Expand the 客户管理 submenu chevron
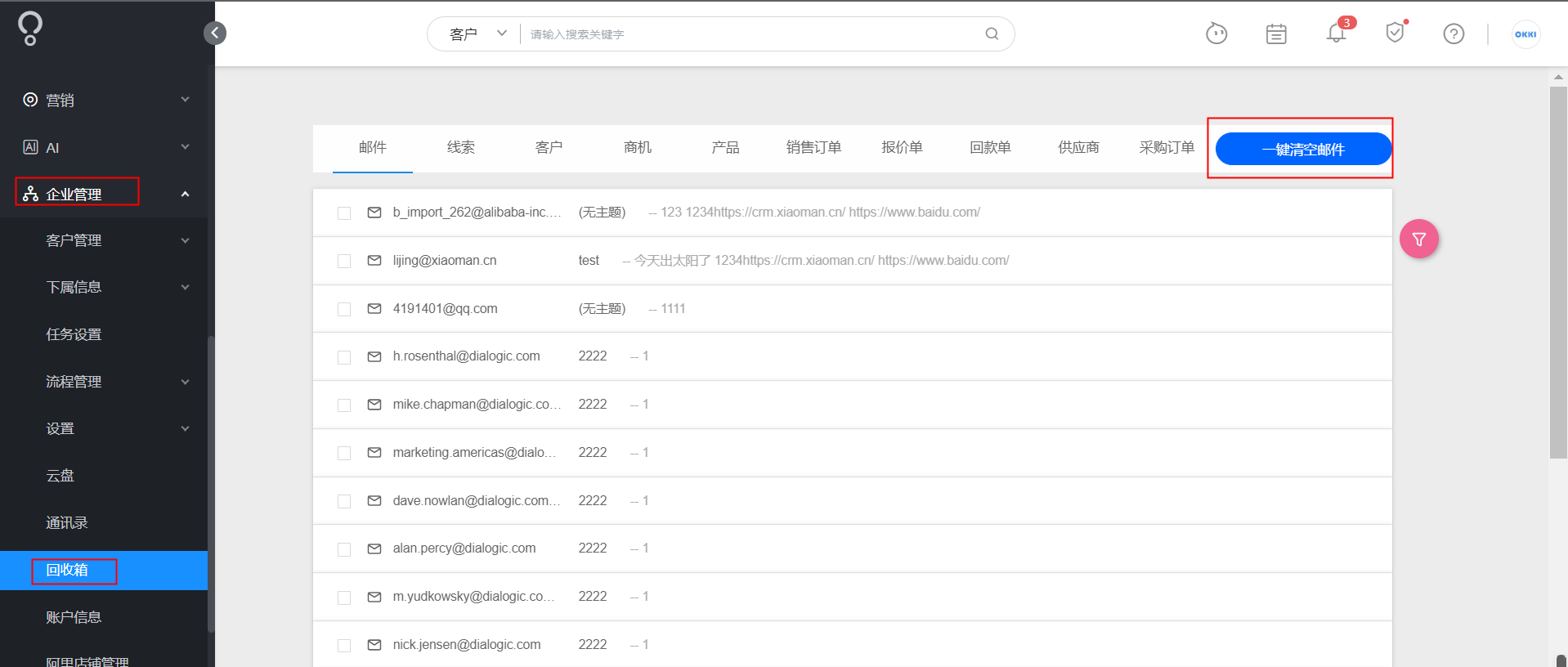The width and height of the screenshot is (1568, 667). (x=186, y=240)
